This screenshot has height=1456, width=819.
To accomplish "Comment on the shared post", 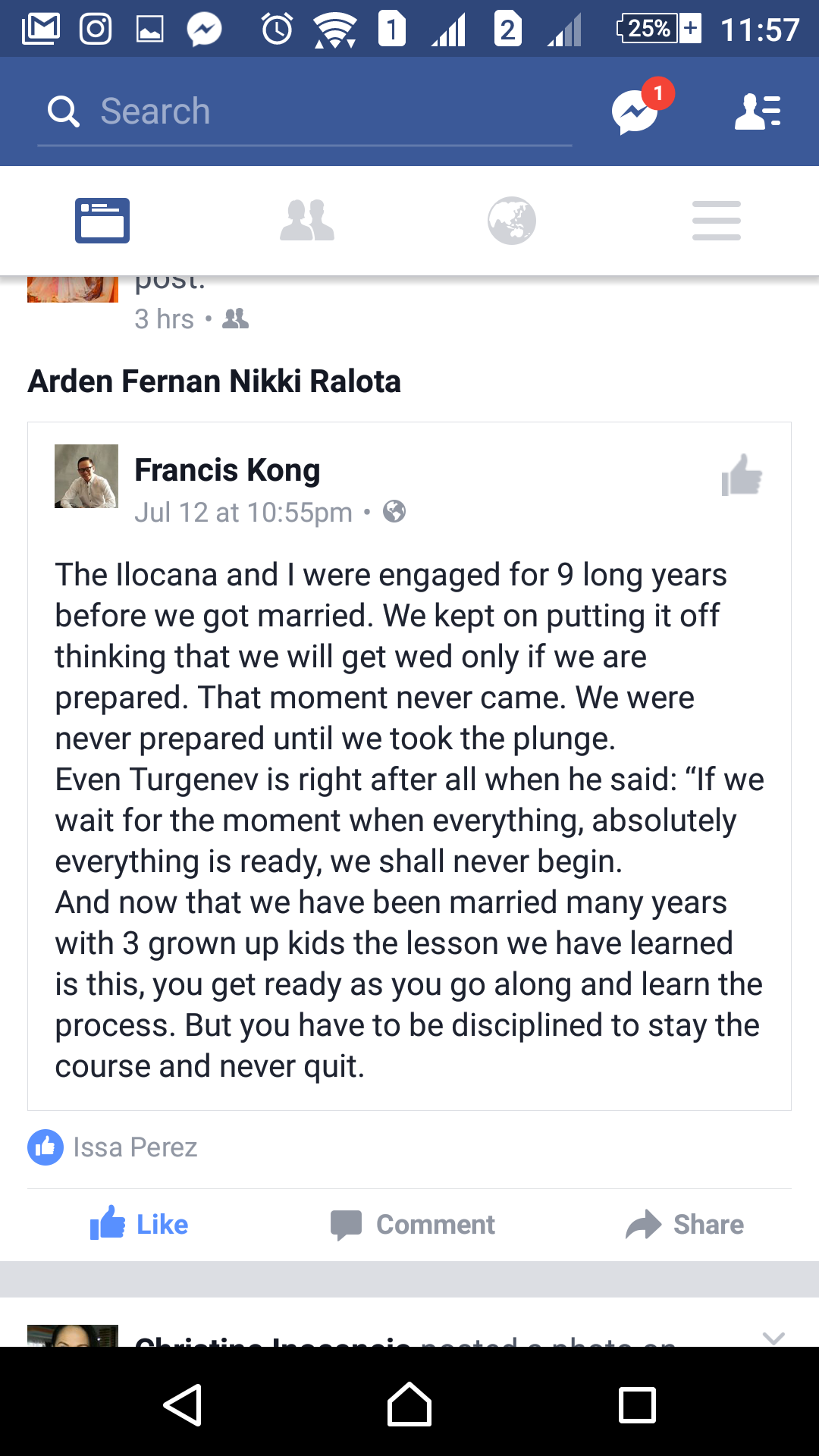I will [x=413, y=1224].
